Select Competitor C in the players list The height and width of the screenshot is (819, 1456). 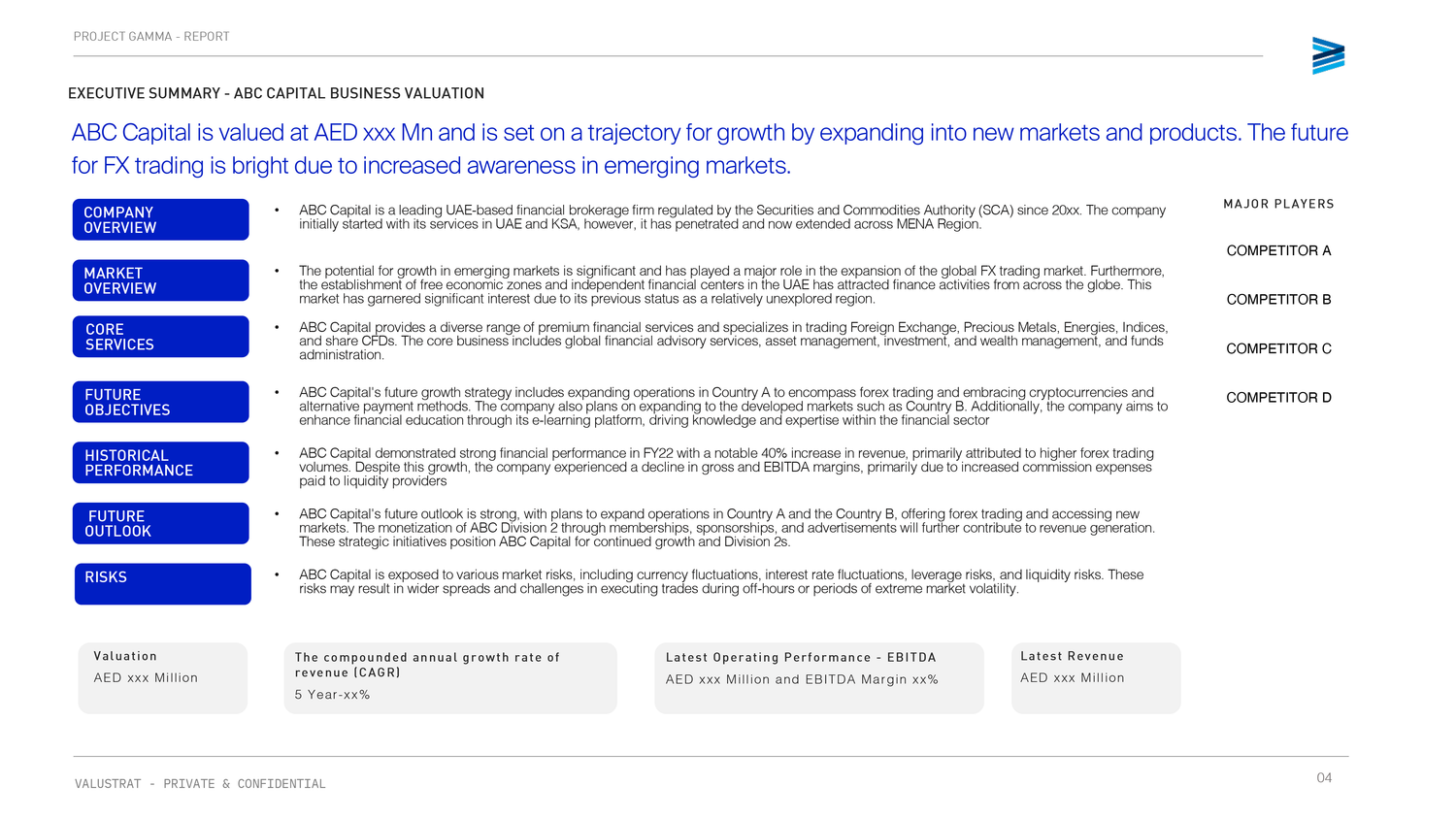[x=1278, y=348]
